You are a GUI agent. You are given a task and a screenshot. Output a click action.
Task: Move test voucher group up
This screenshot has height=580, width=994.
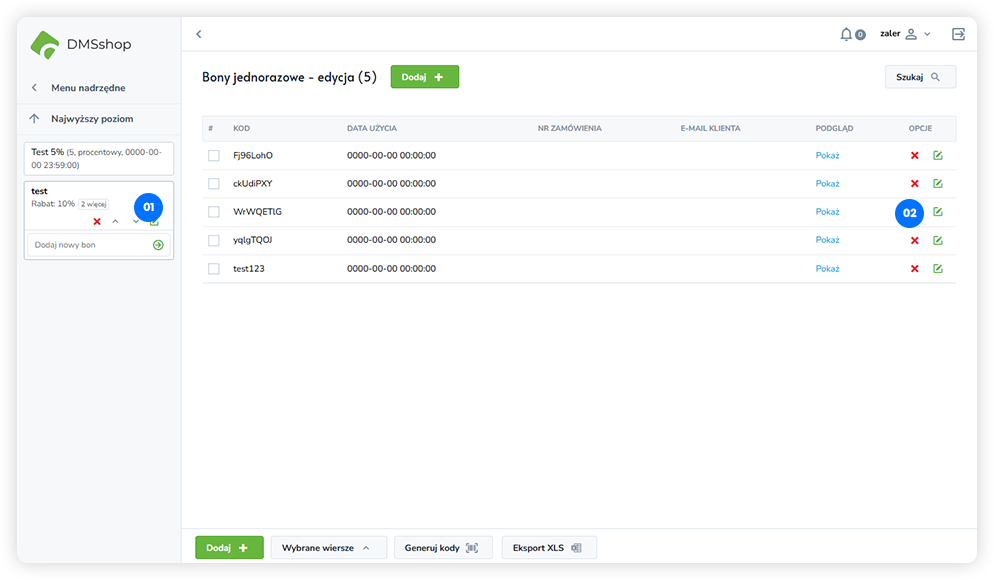click(115, 221)
